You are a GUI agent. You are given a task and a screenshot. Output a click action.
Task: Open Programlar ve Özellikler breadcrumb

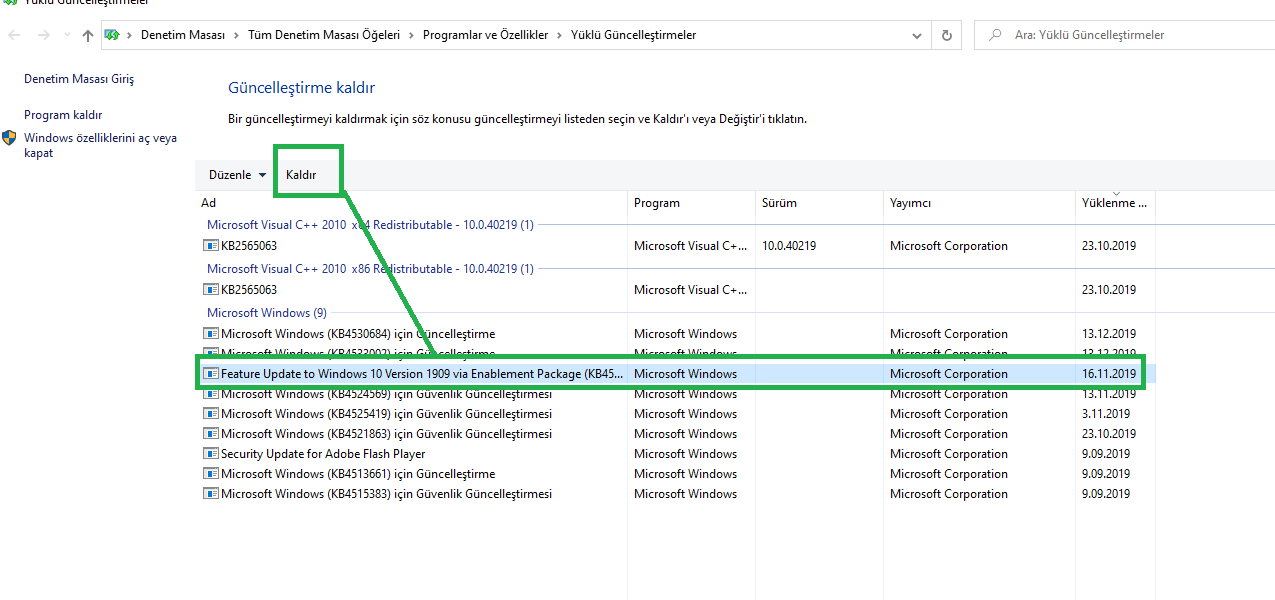pyautogui.click(x=486, y=35)
